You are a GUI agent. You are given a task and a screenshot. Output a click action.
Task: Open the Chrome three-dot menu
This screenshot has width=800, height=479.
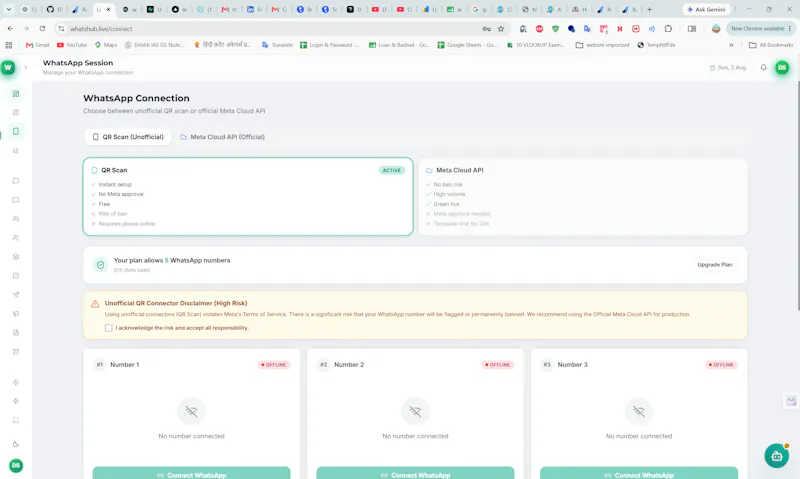(x=790, y=29)
